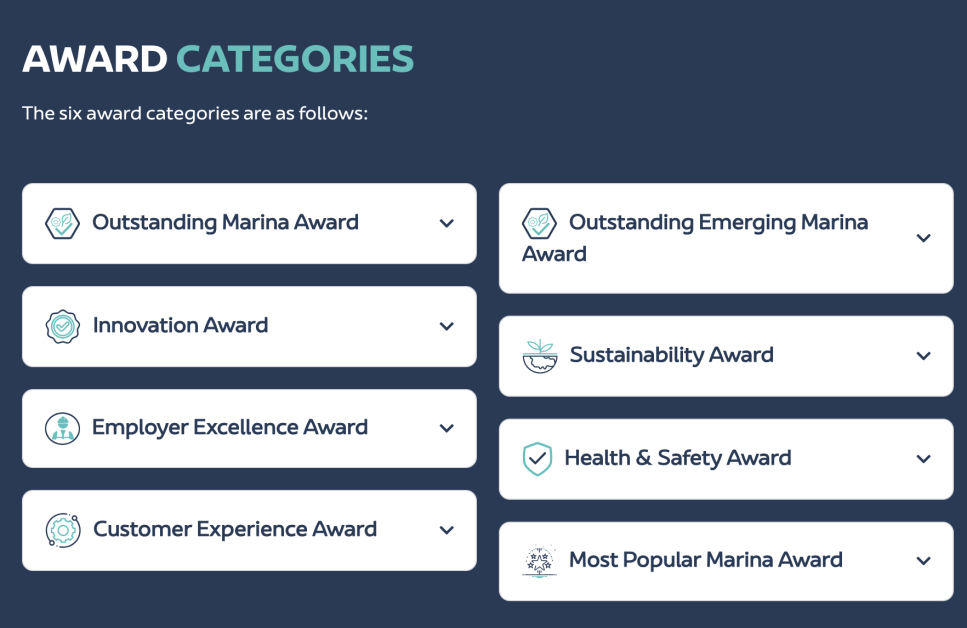Viewport: 967px width, 628px height.
Task: Click the Outstanding Marina Award leaf-check icon
Action: coord(62,223)
